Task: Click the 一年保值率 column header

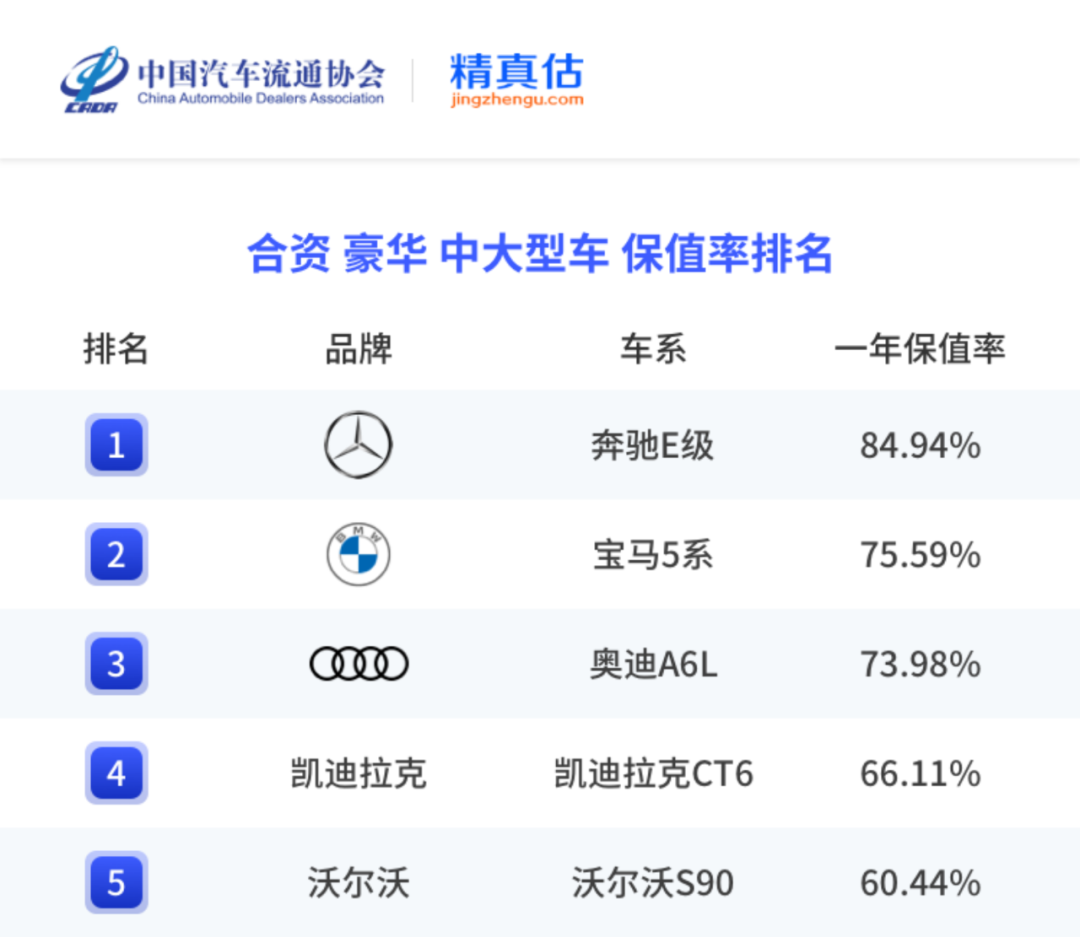Action: (x=920, y=349)
